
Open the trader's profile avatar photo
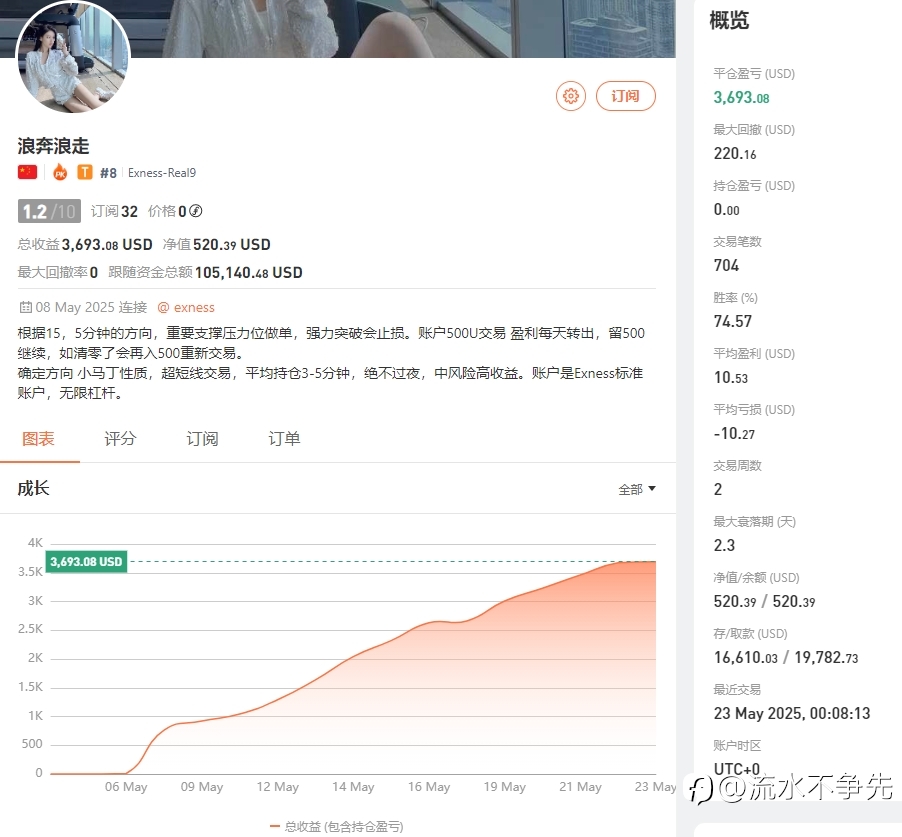click(x=73, y=56)
